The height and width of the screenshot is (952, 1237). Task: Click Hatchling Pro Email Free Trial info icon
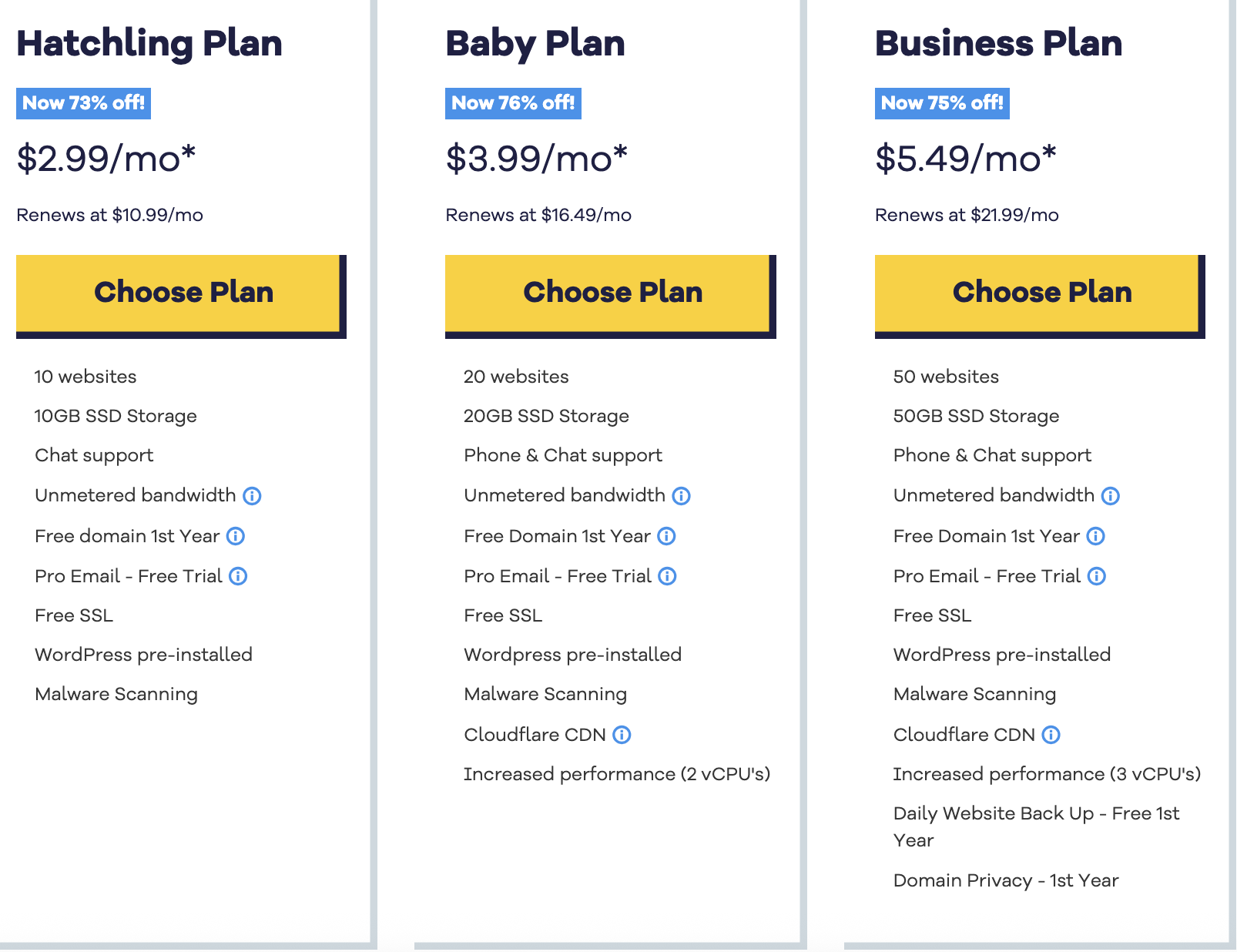(238, 576)
